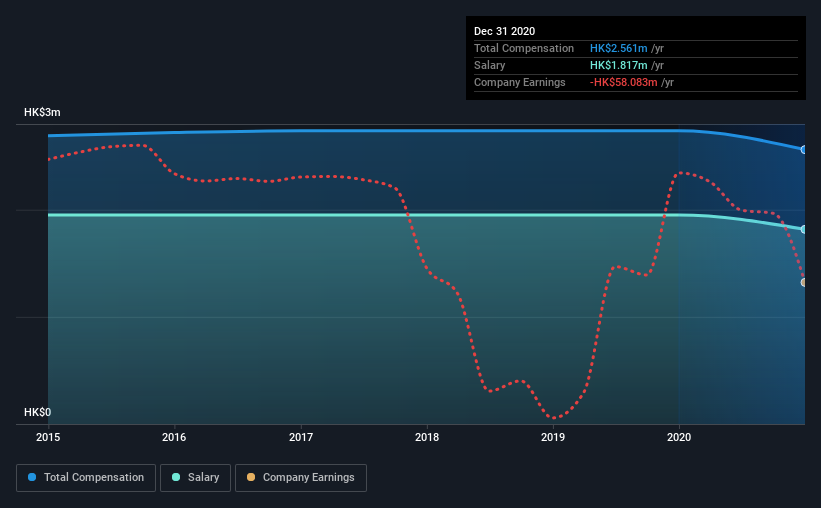Screen dimensions: 821x508
Task: Click the 2016 x-axis label
Action: pos(174,437)
